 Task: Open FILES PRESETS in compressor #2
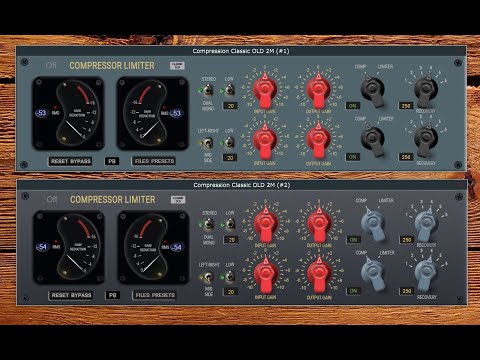click(x=155, y=295)
